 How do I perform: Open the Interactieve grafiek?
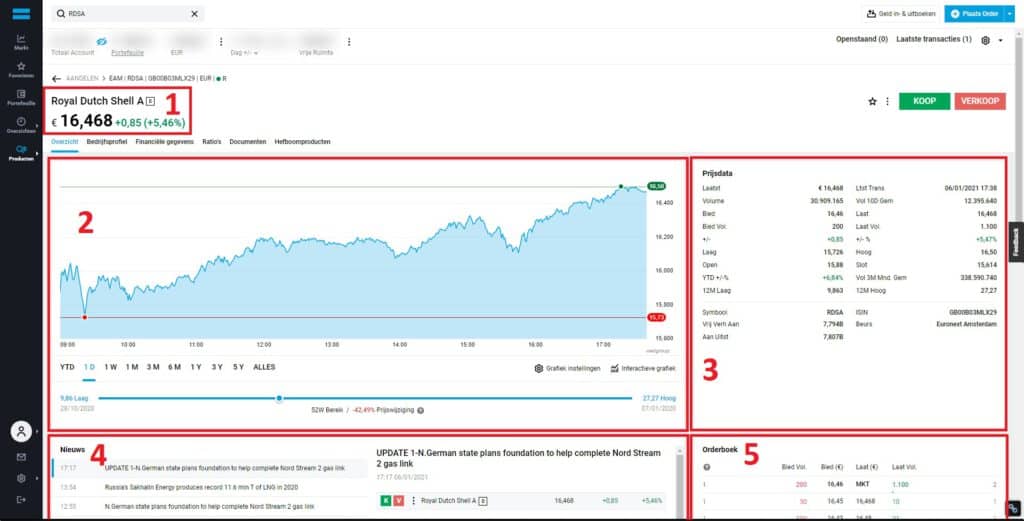[643, 368]
